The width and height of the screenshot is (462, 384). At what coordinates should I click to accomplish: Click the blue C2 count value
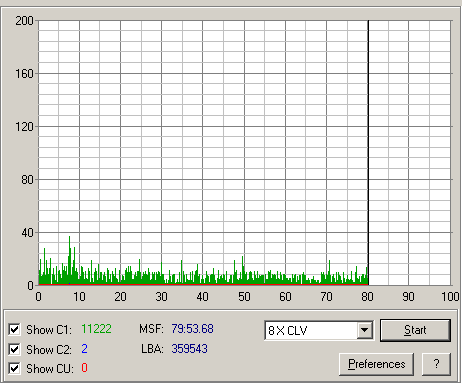tap(84, 349)
